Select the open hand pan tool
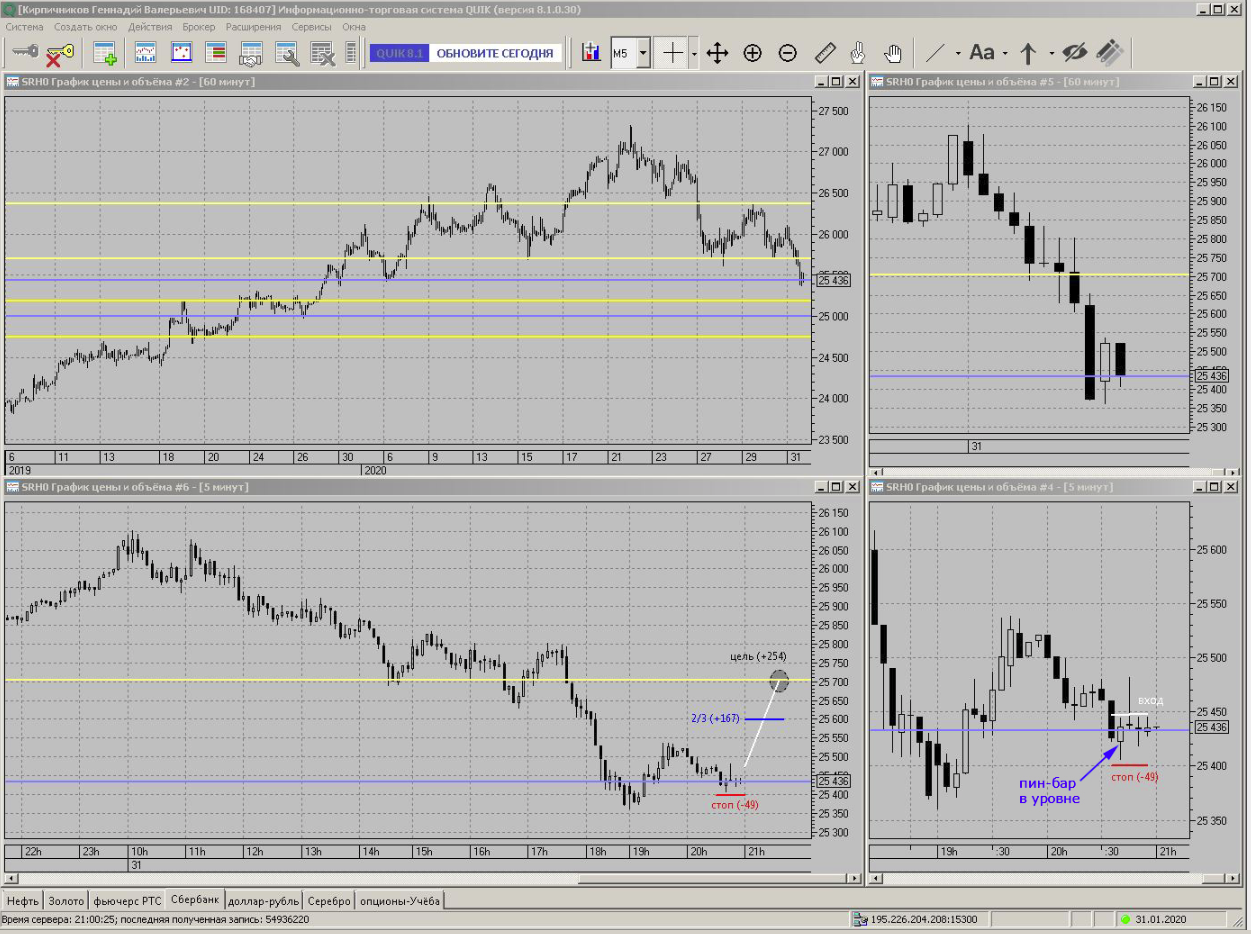 click(x=894, y=53)
